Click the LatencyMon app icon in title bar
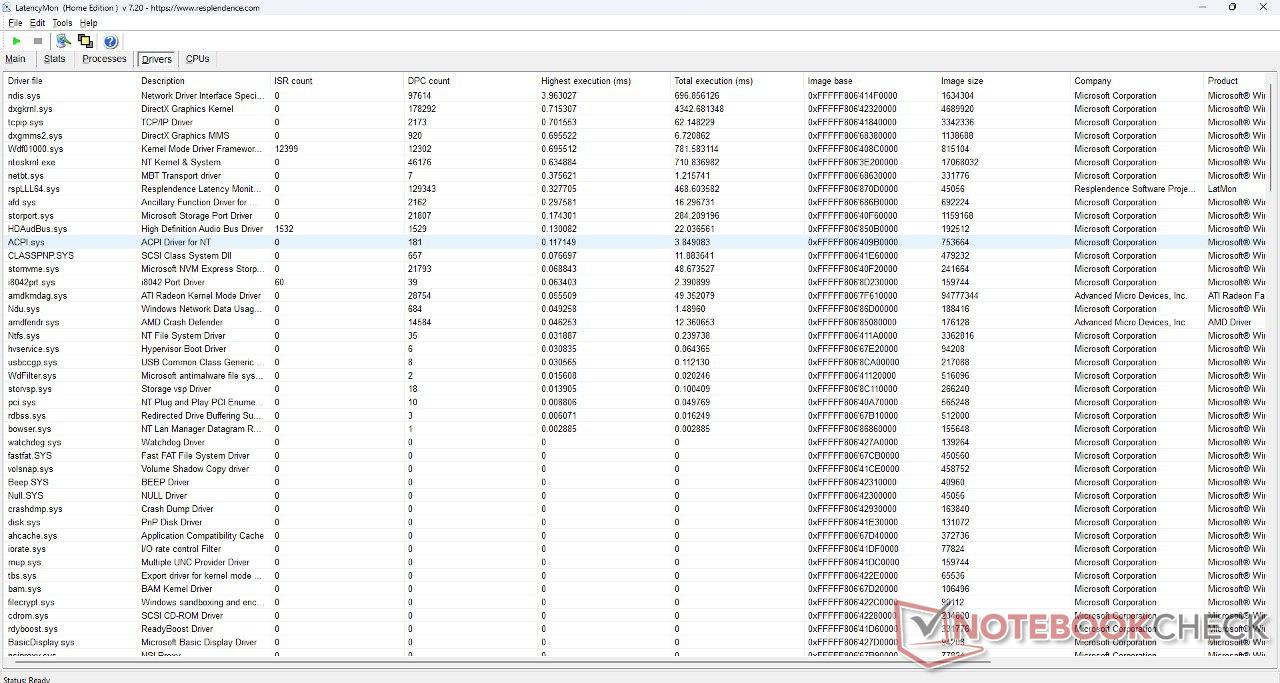The width and height of the screenshot is (1280, 683). (7, 8)
